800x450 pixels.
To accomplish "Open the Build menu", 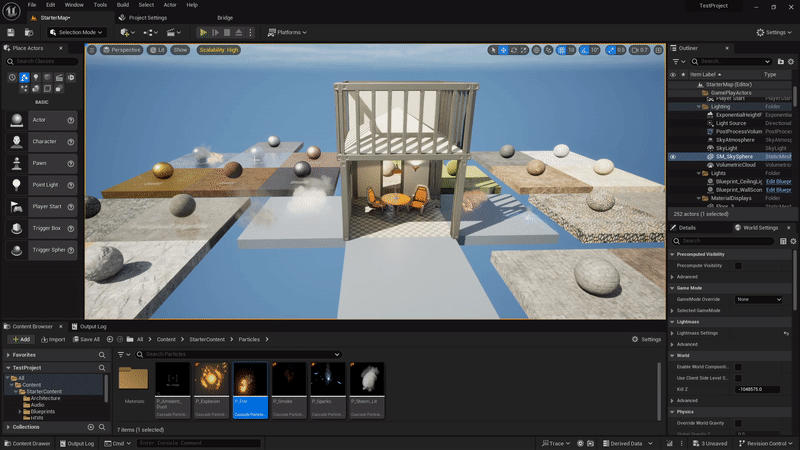I will pos(123,5).
